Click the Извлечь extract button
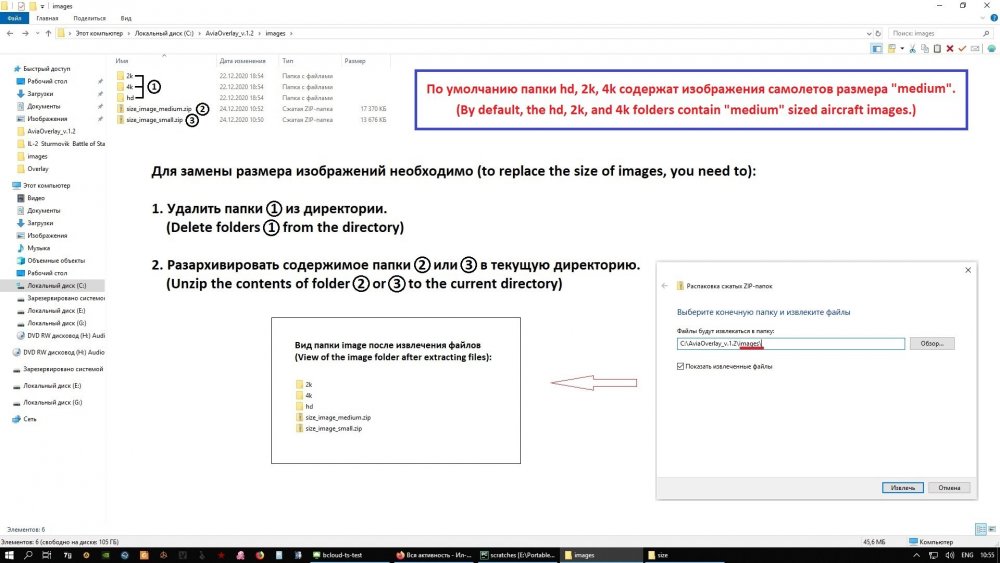This screenshot has width=1000, height=563. click(x=902, y=488)
